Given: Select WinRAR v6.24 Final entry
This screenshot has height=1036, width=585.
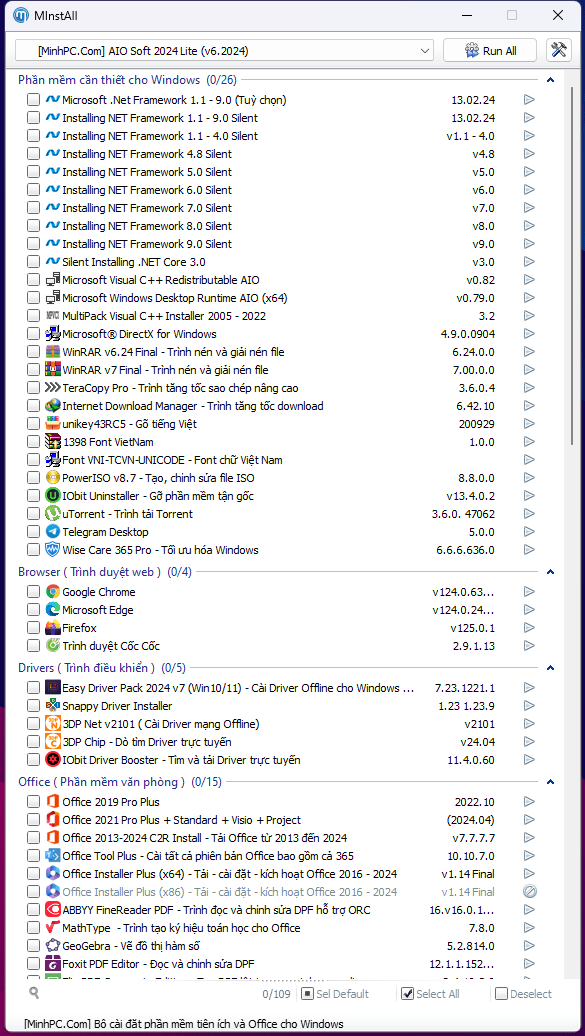Looking at the screenshot, I should point(173,352).
